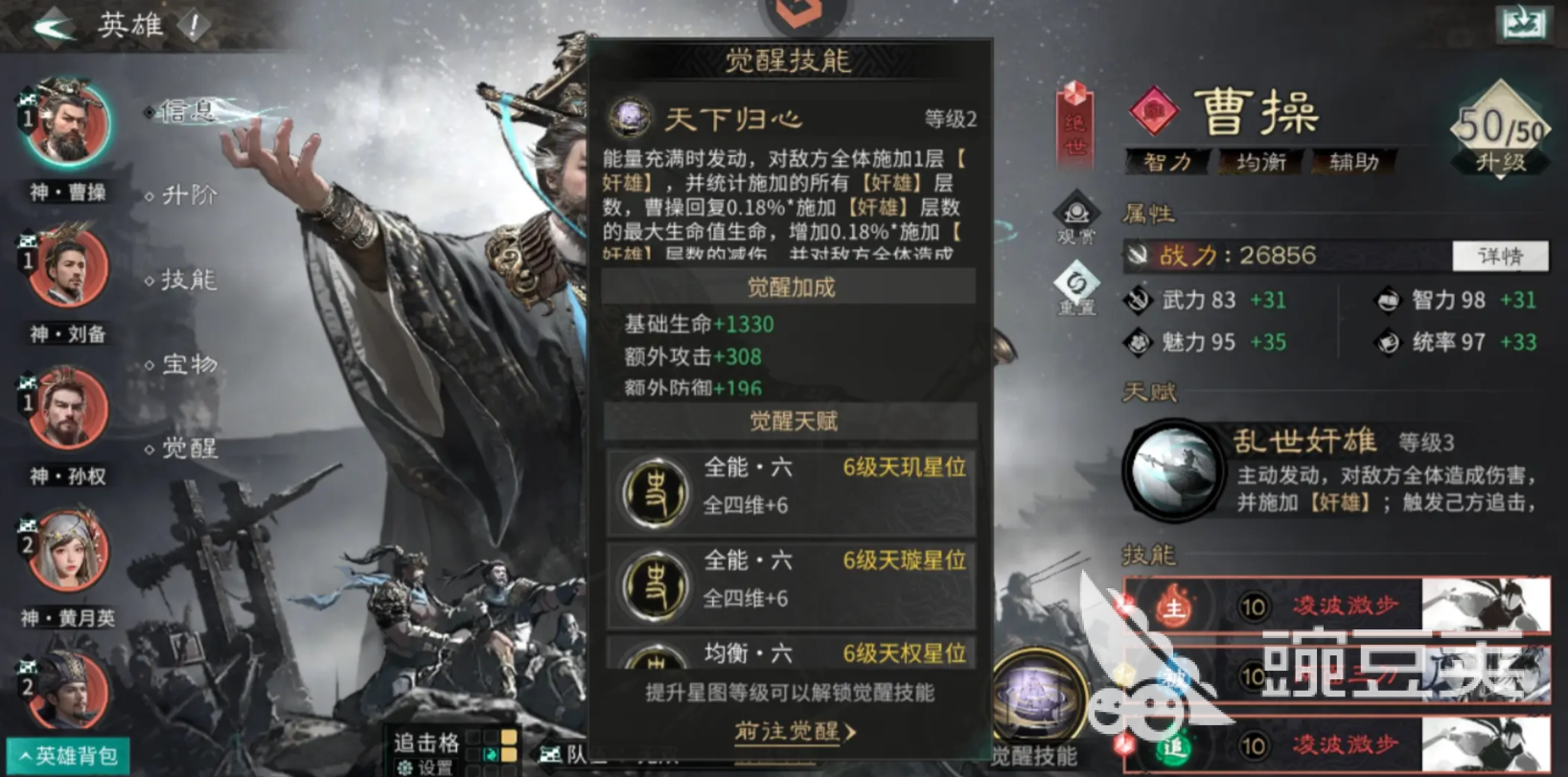Select the 神·黄月英 hero portrait
This screenshot has width=1568, height=777.
pyautogui.click(x=67, y=551)
